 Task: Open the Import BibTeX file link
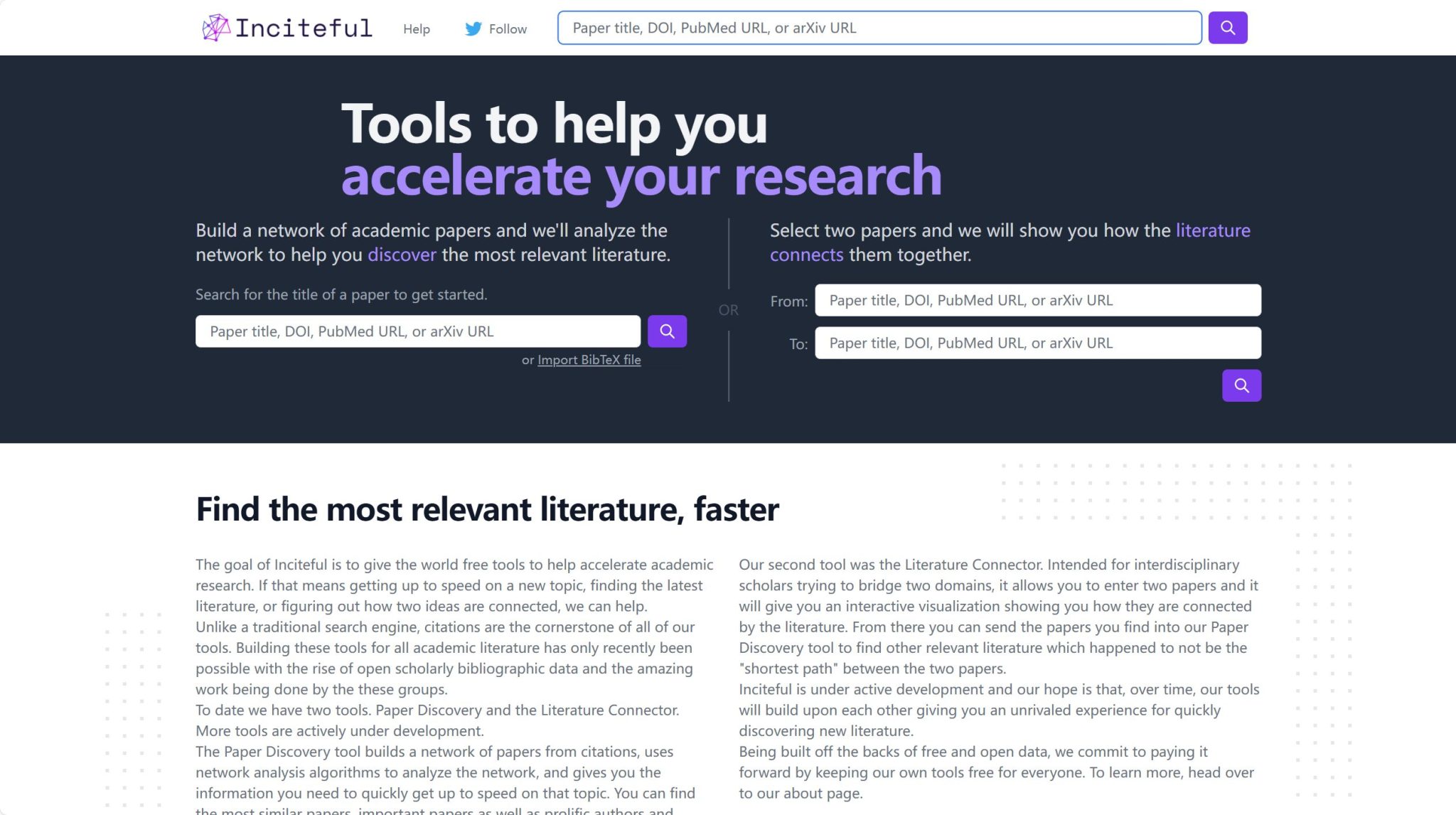point(589,360)
